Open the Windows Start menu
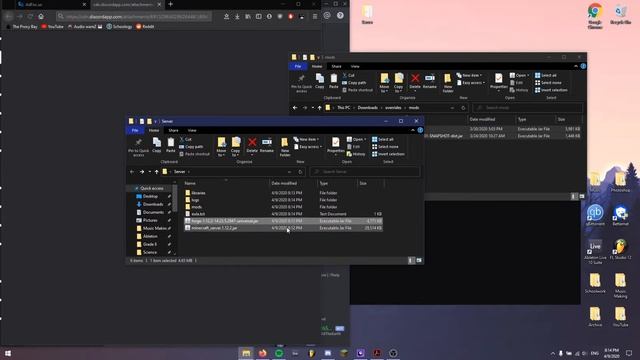The width and height of the screenshot is (640, 360). (x=7, y=353)
